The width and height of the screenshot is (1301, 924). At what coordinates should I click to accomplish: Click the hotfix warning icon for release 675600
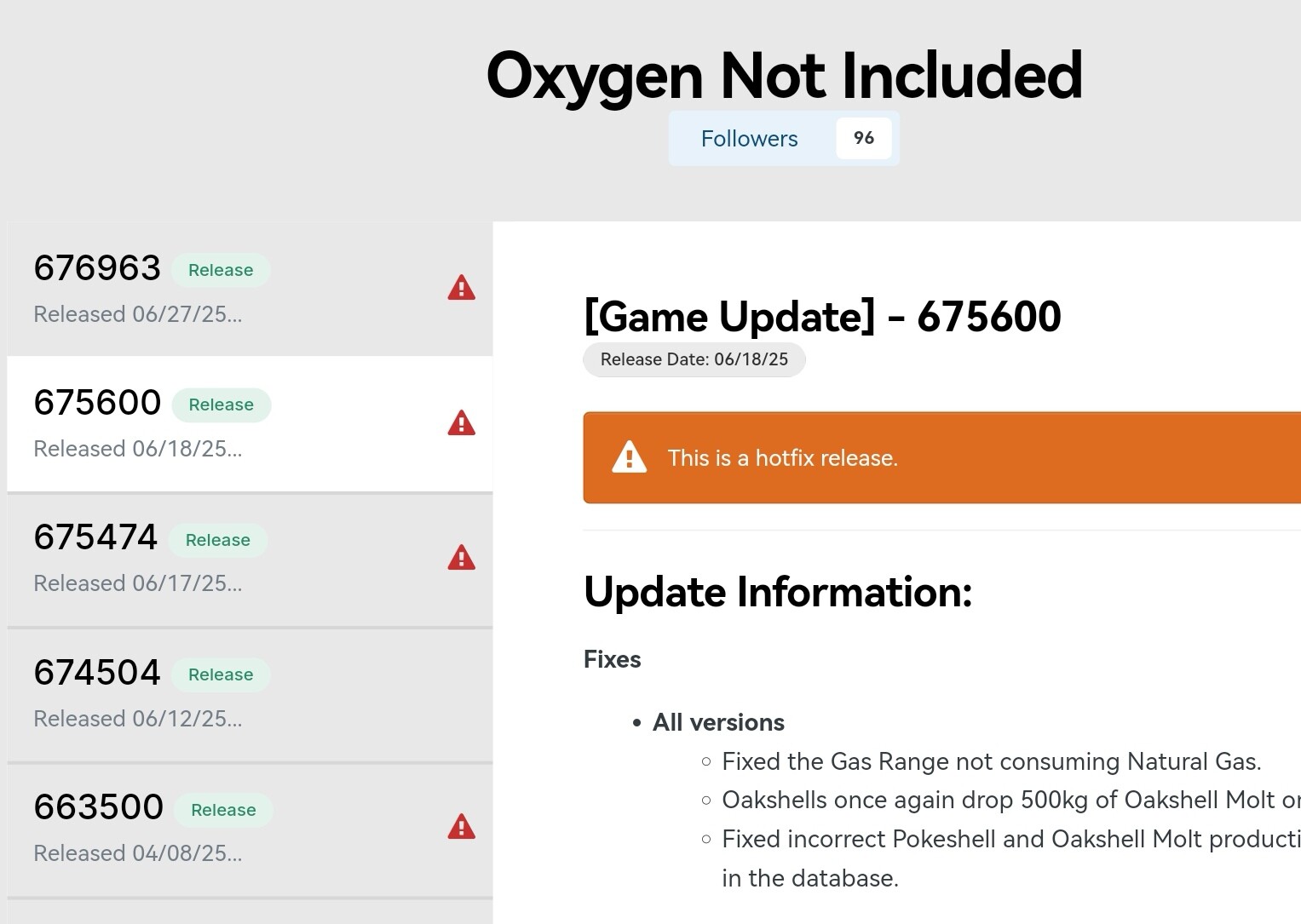pos(461,422)
